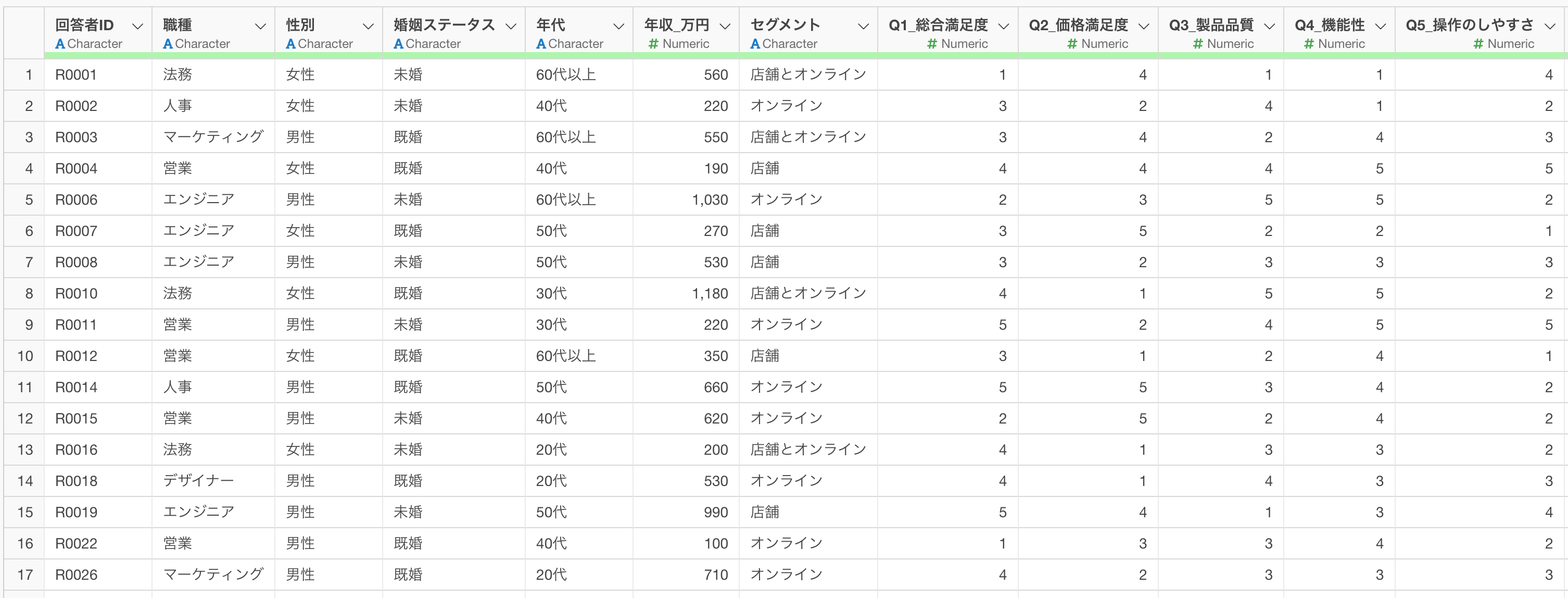Open the 年代 column dropdown chevron
This screenshot has width=1568, height=598.
(619, 26)
